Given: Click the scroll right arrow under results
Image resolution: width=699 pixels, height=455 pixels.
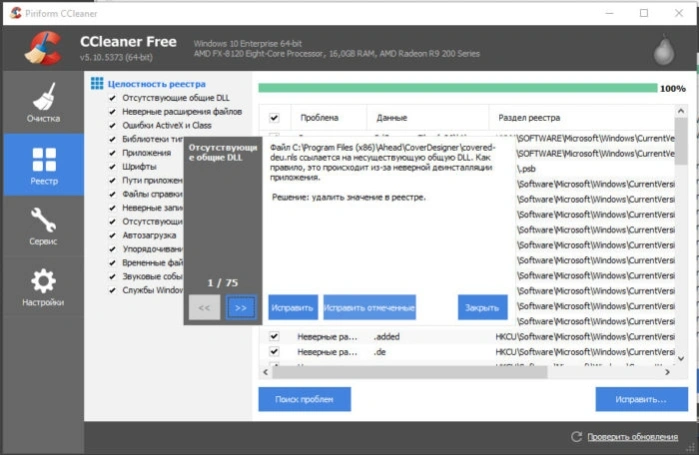Looking at the screenshot, I should click(667, 372).
